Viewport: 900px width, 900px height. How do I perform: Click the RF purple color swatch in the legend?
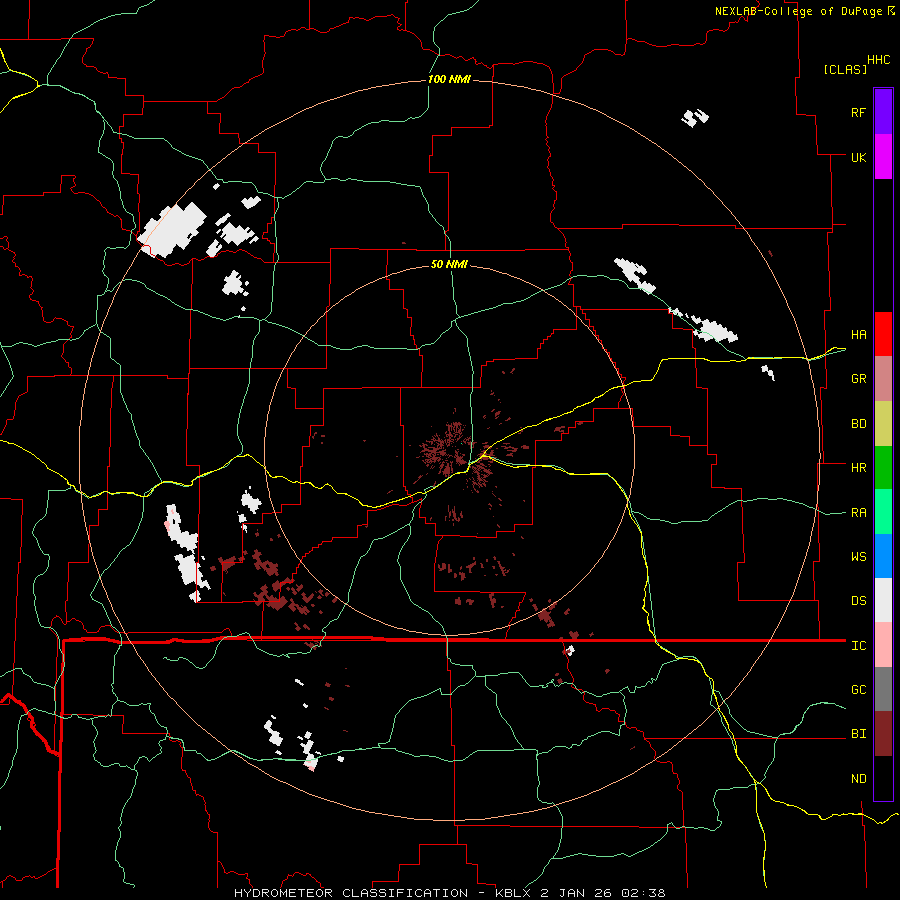(883, 112)
